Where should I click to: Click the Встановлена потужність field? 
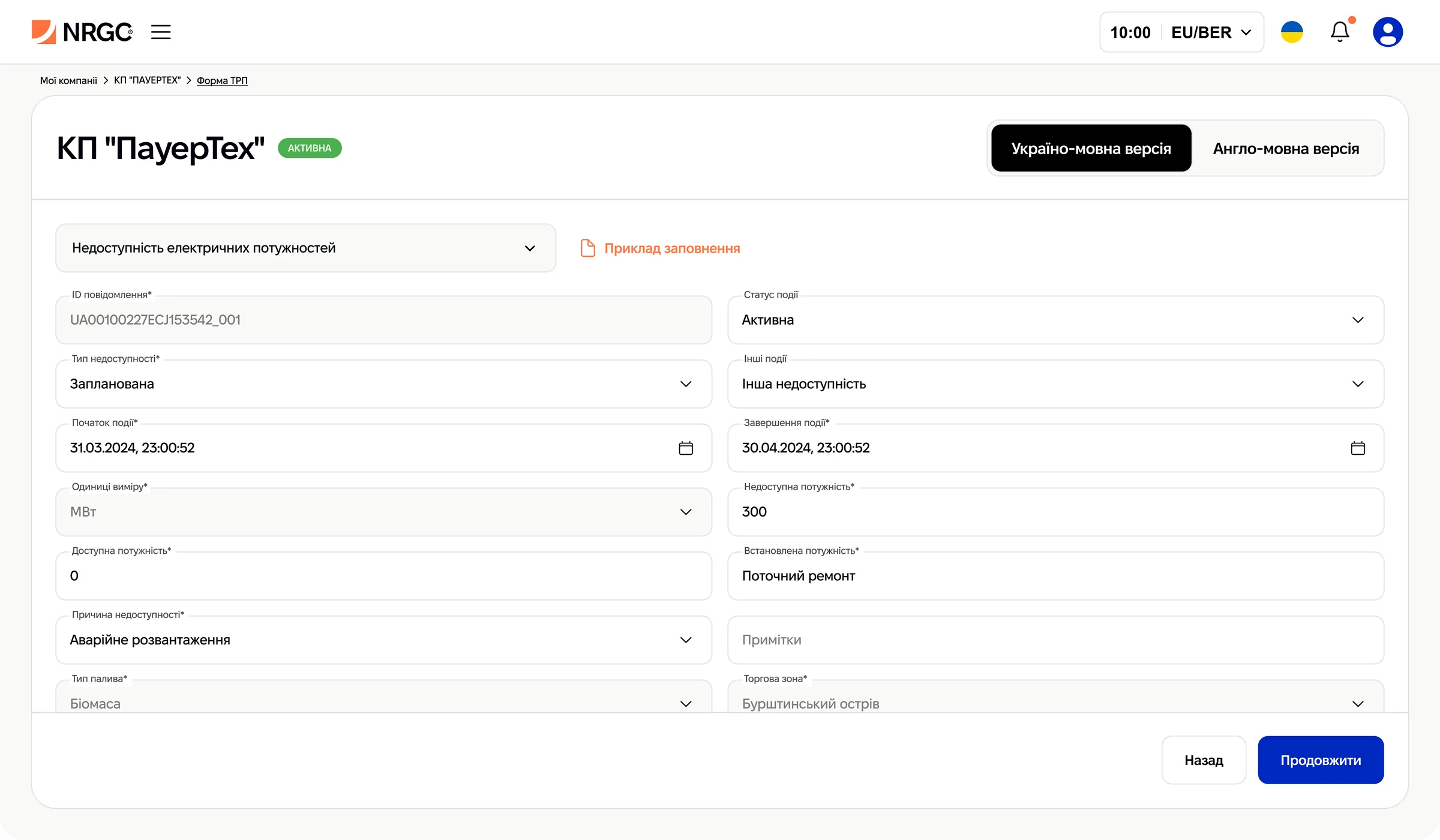1056,576
